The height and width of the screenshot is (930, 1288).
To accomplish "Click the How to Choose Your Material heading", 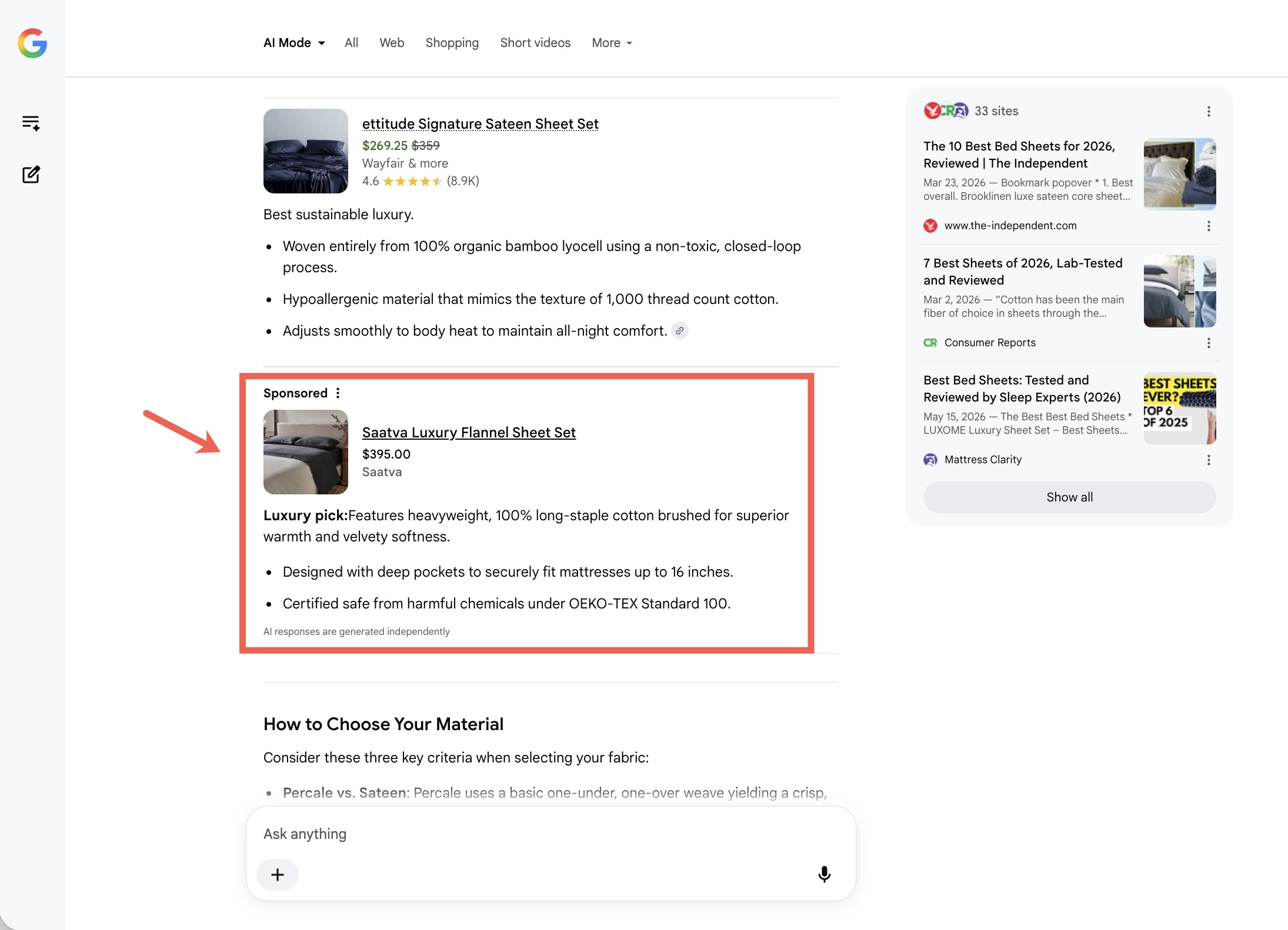I will 383,724.
